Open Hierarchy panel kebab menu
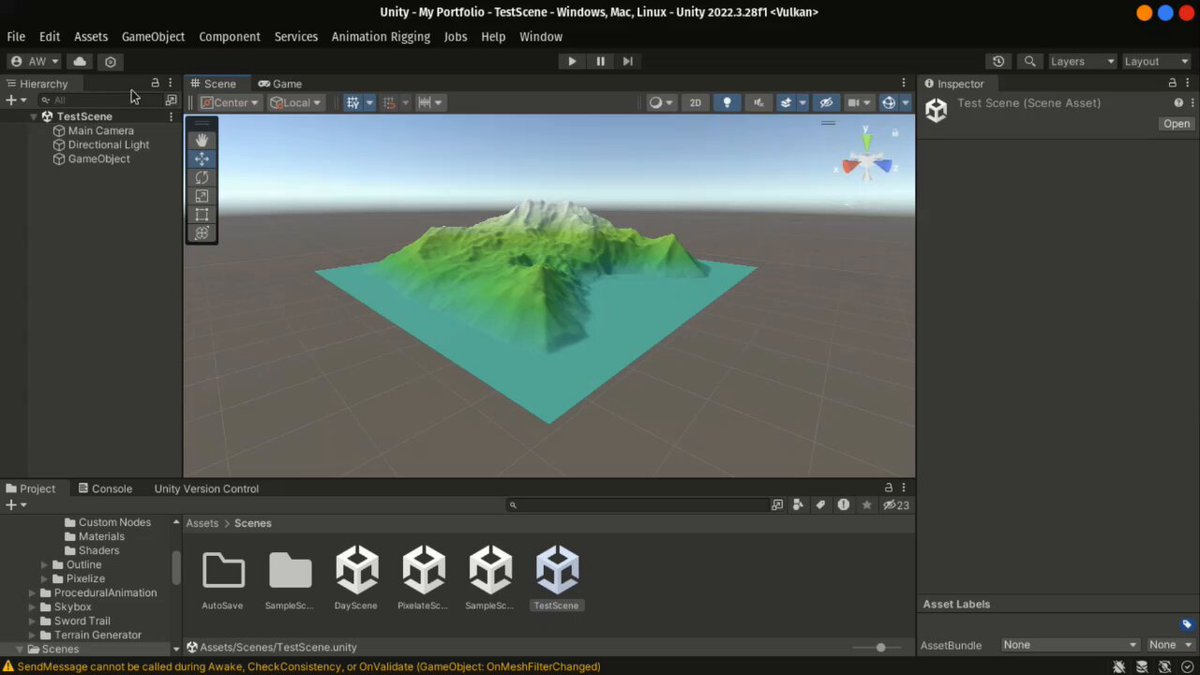1200x675 pixels. 171,84
